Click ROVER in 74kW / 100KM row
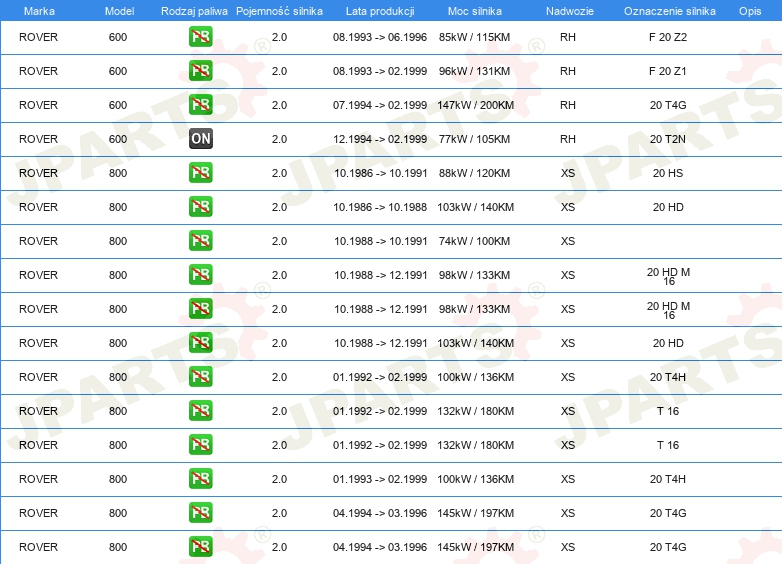 point(38,241)
